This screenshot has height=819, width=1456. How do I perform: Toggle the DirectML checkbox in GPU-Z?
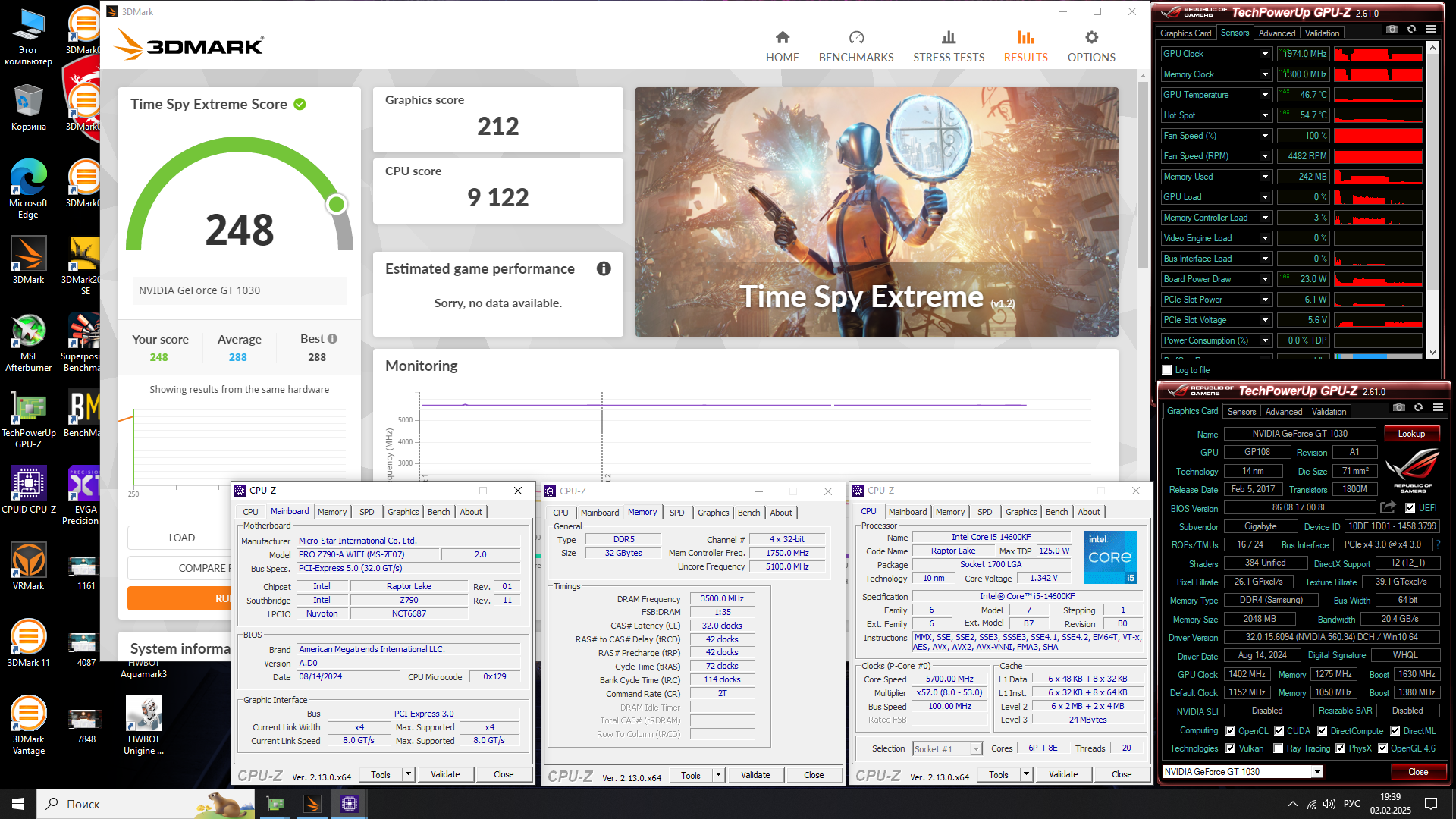tap(1395, 731)
